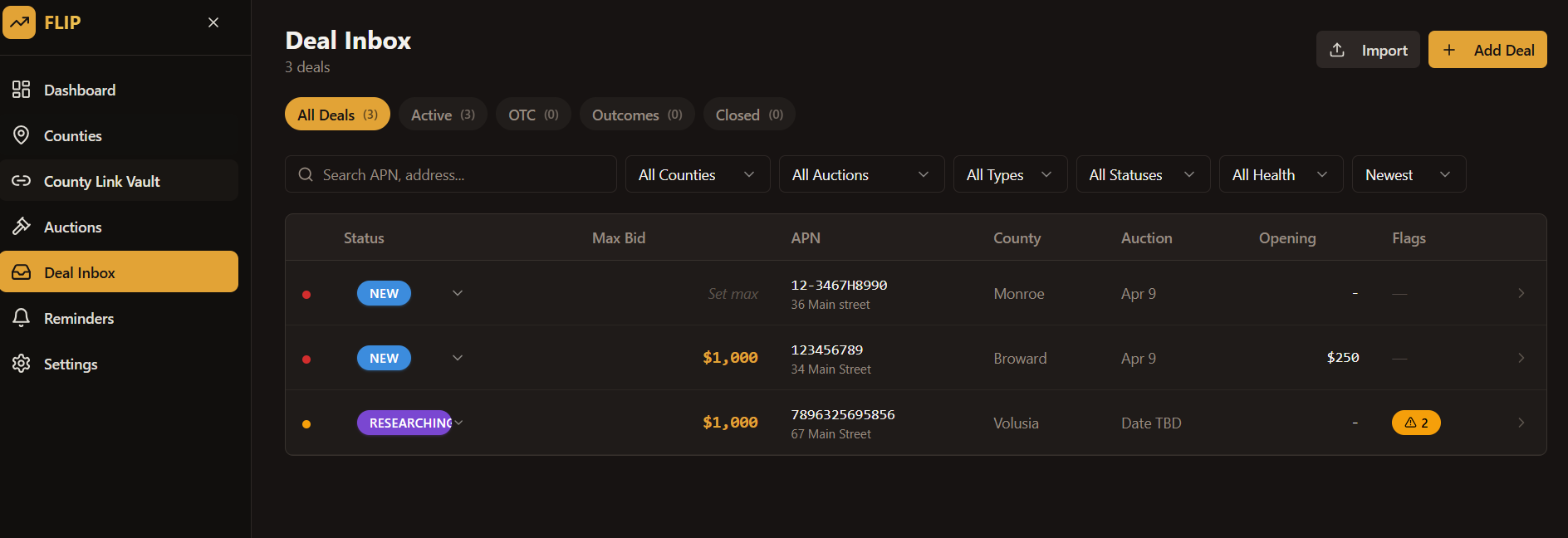Open Dashboard from the sidebar
The width and height of the screenshot is (1568, 538).
[x=120, y=90]
